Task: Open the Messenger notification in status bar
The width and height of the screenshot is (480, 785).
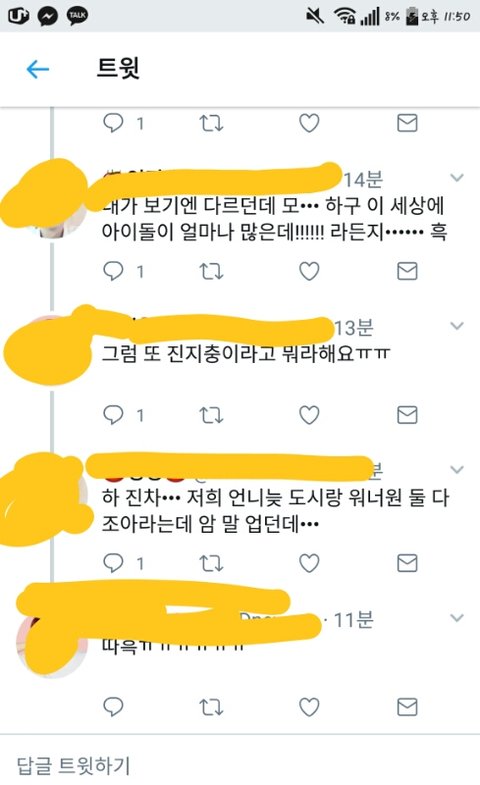Action: [x=48, y=17]
